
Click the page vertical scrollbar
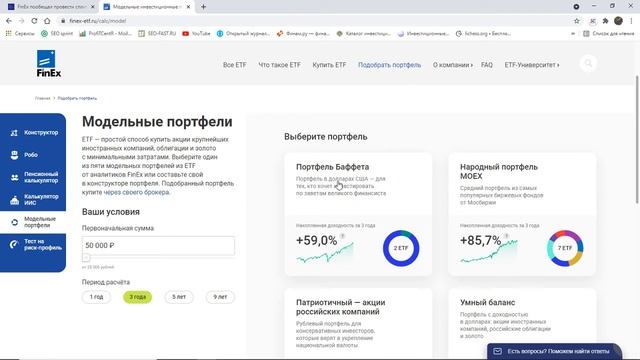click(x=637, y=139)
